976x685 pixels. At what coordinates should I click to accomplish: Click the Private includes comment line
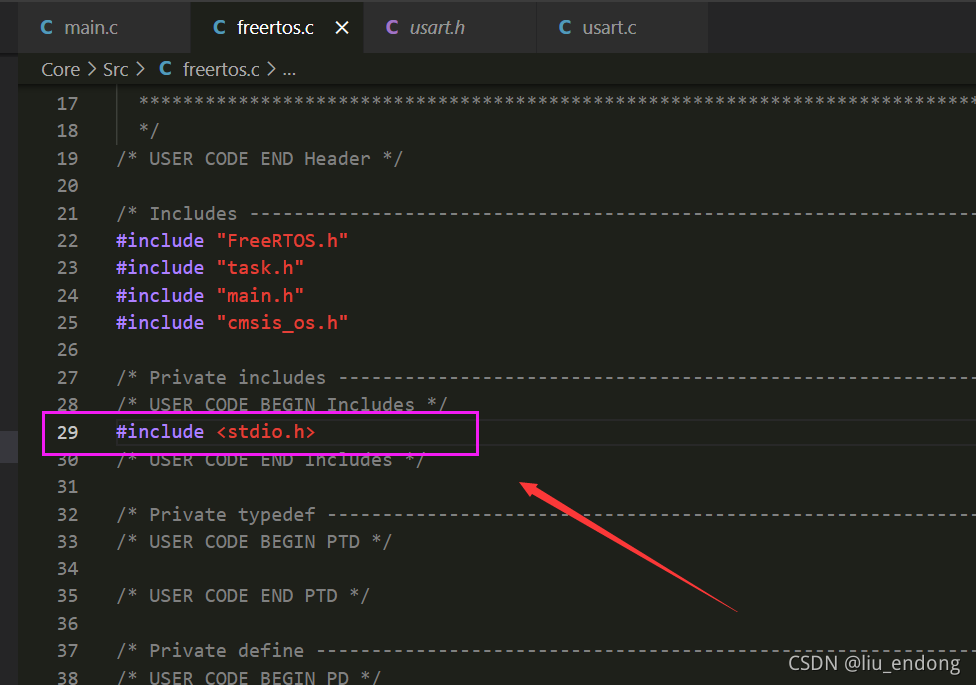tap(546, 377)
